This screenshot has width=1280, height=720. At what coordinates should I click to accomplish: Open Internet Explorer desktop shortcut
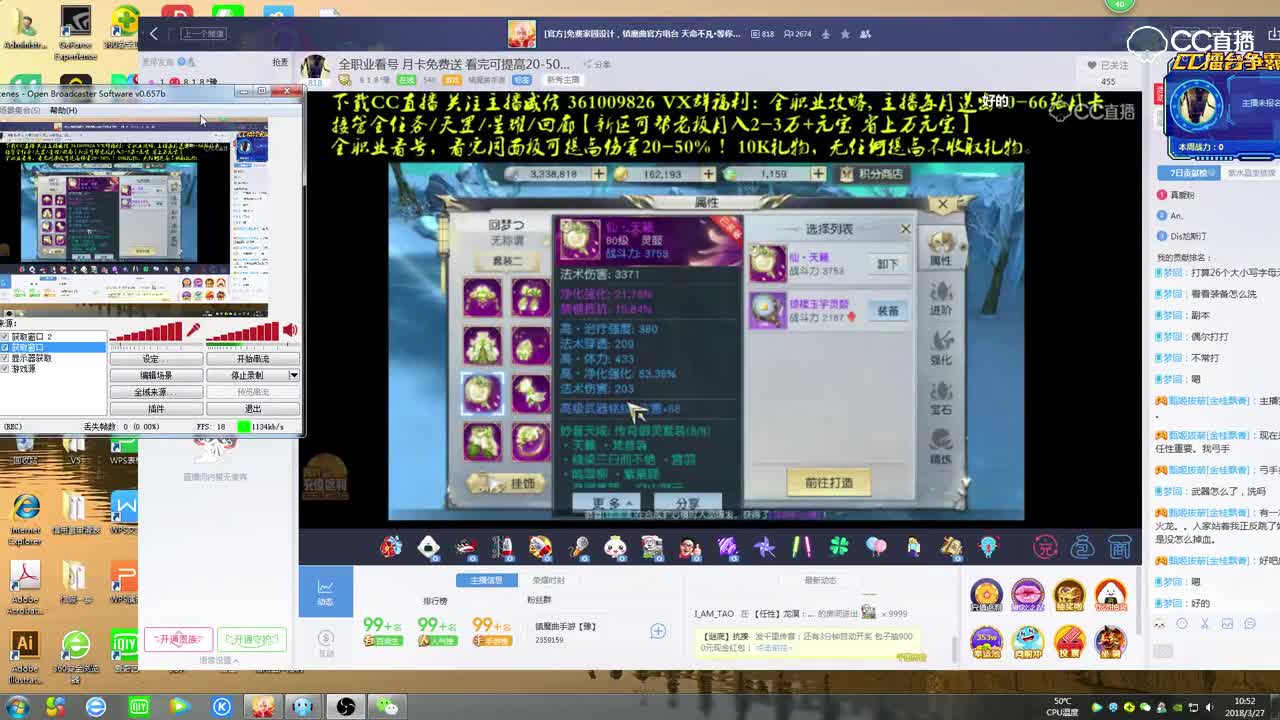25,518
